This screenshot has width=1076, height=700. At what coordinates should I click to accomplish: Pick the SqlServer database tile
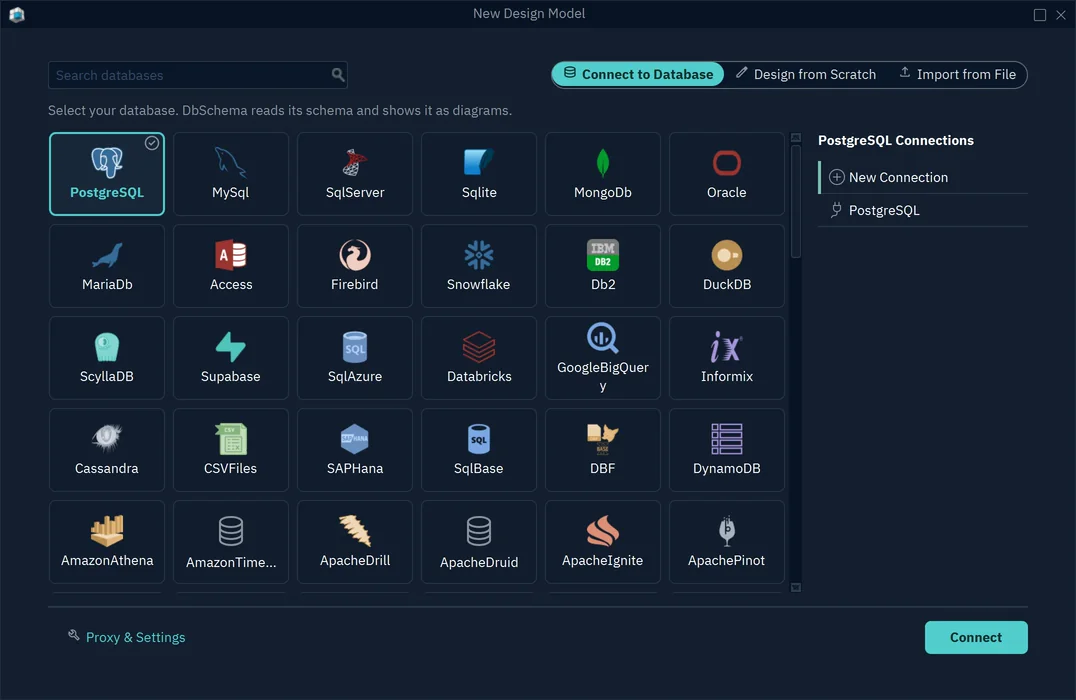pyautogui.click(x=355, y=174)
